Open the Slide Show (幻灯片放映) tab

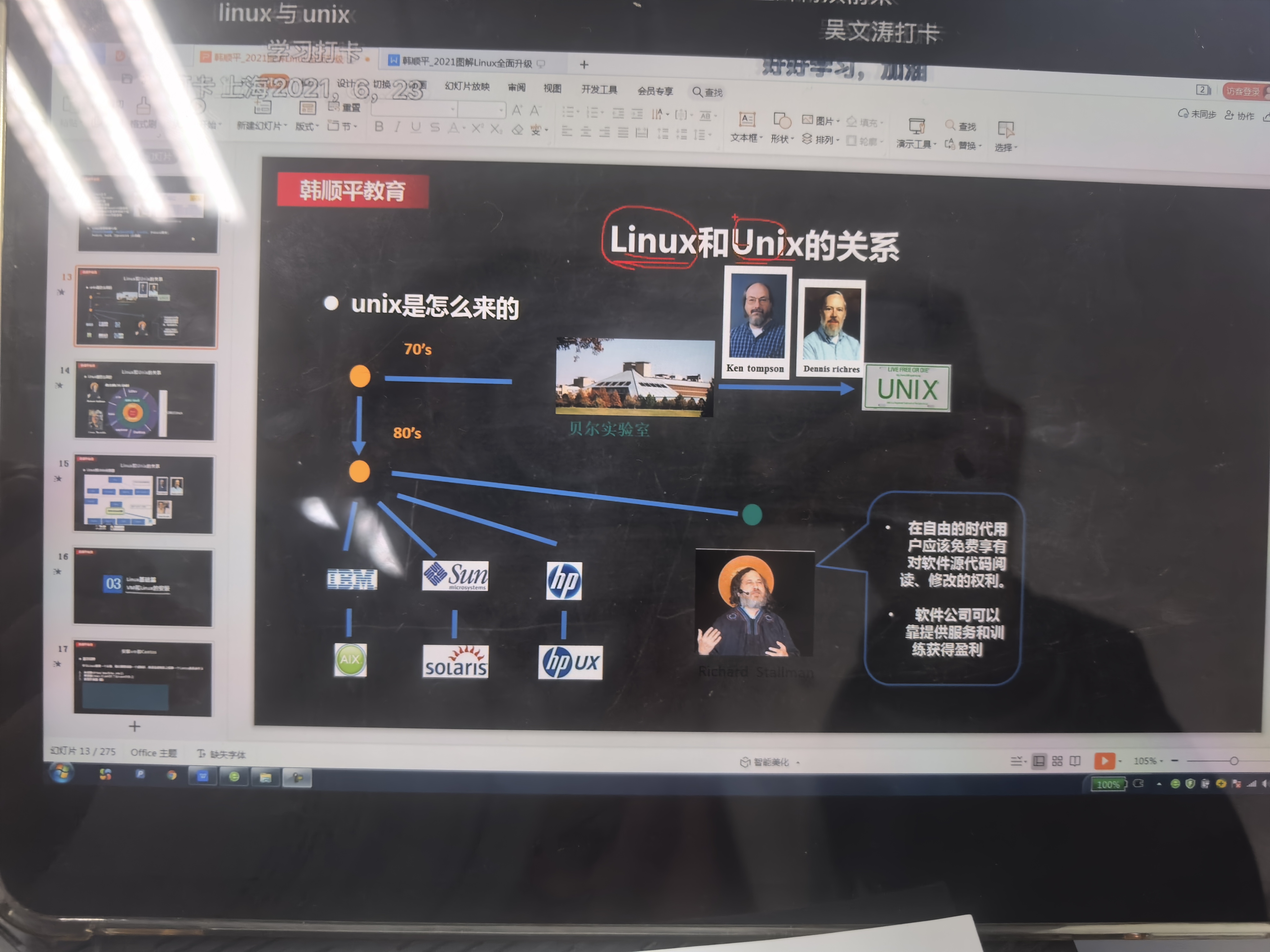coord(467,86)
